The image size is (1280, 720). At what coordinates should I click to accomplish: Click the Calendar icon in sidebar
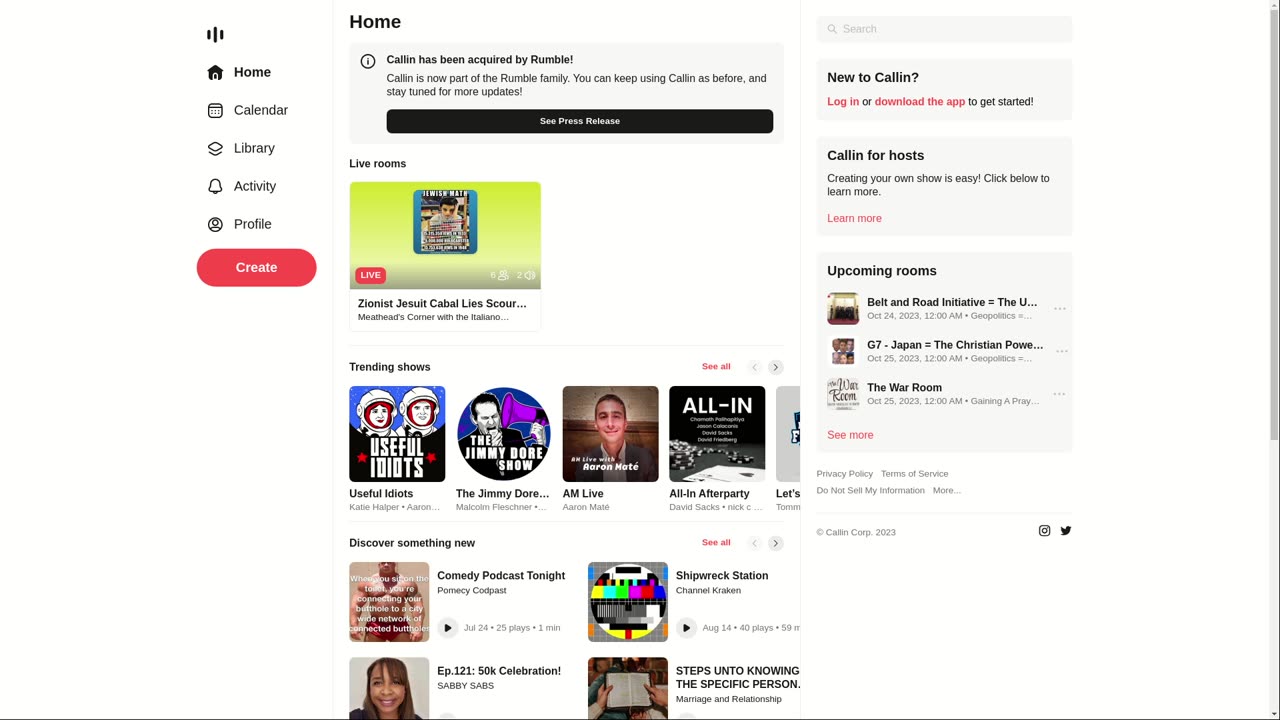point(215,110)
